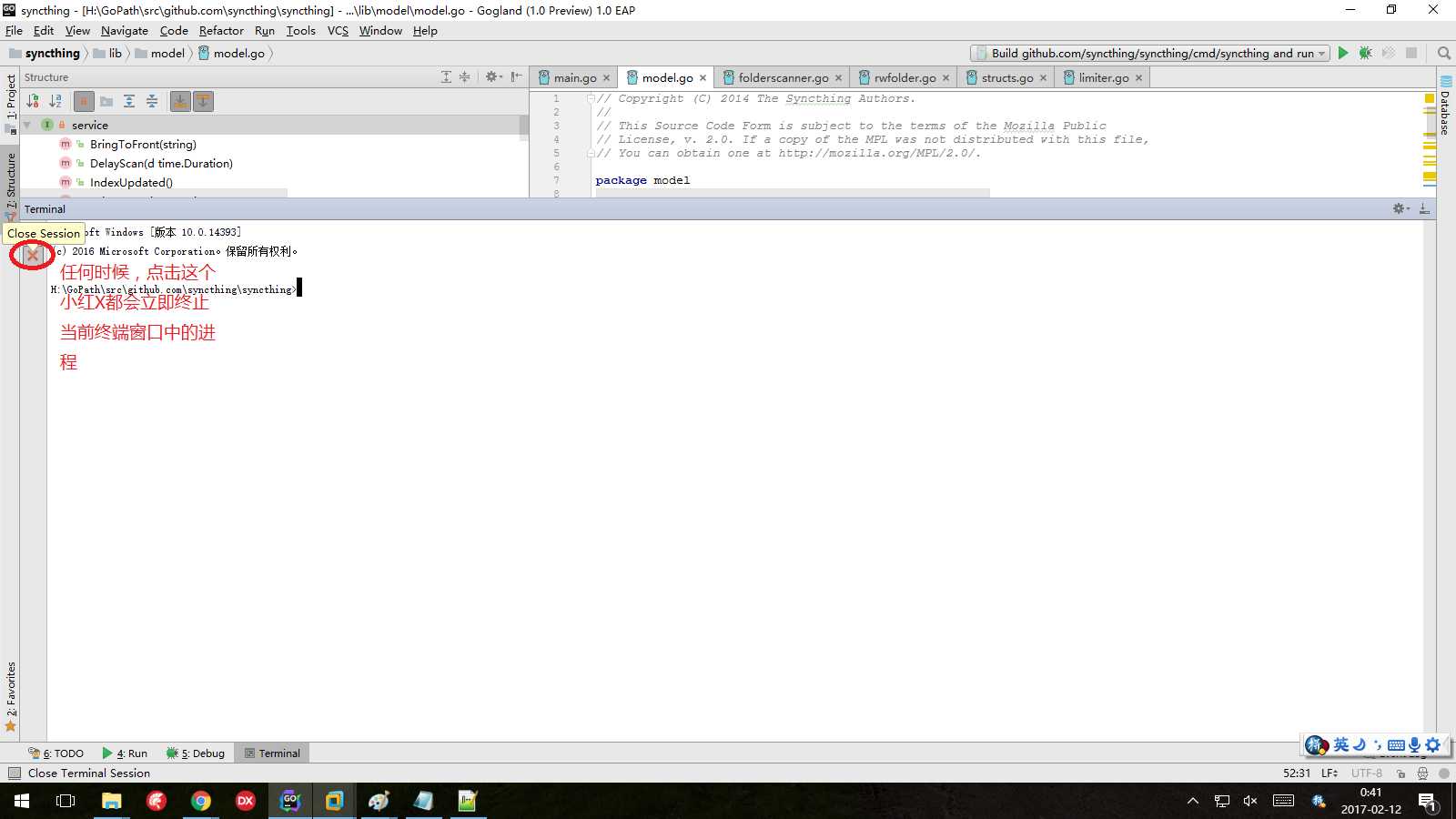Click model.go breadcrumb file
The image size is (1456, 819).
click(x=231, y=53)
